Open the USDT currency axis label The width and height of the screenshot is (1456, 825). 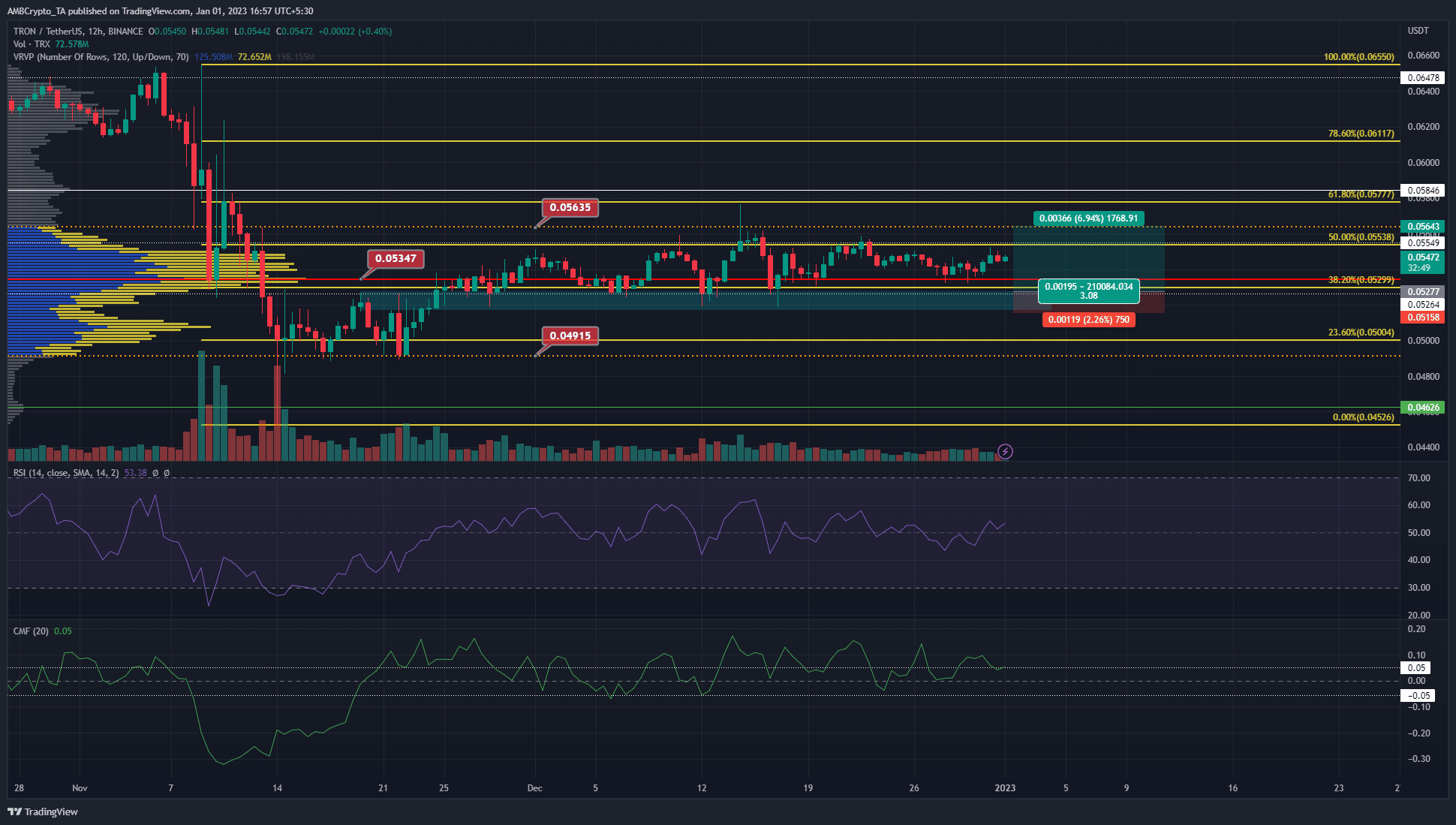[x=1418, y=31]
